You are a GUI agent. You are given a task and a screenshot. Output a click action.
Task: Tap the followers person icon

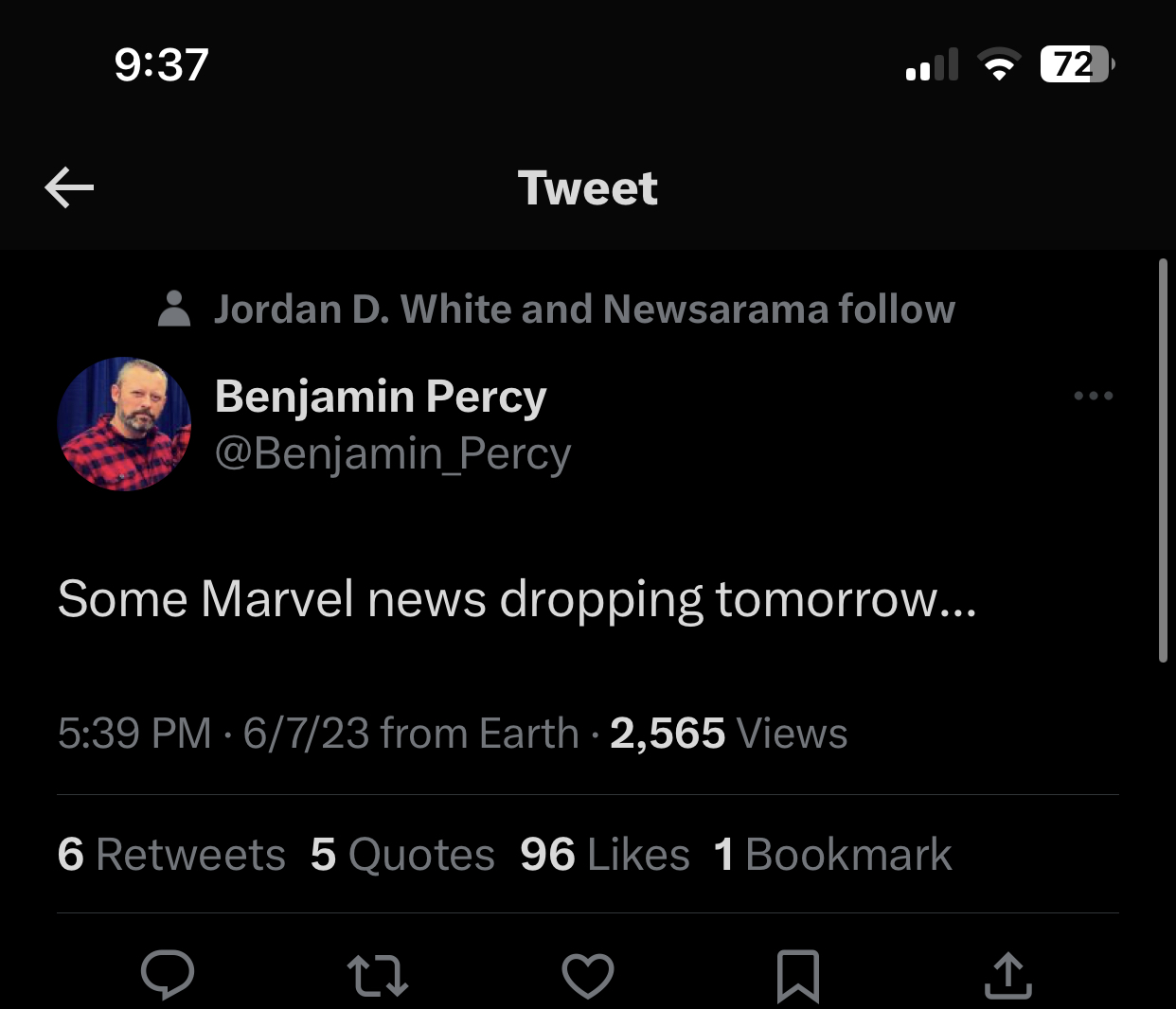coord(174,309)
